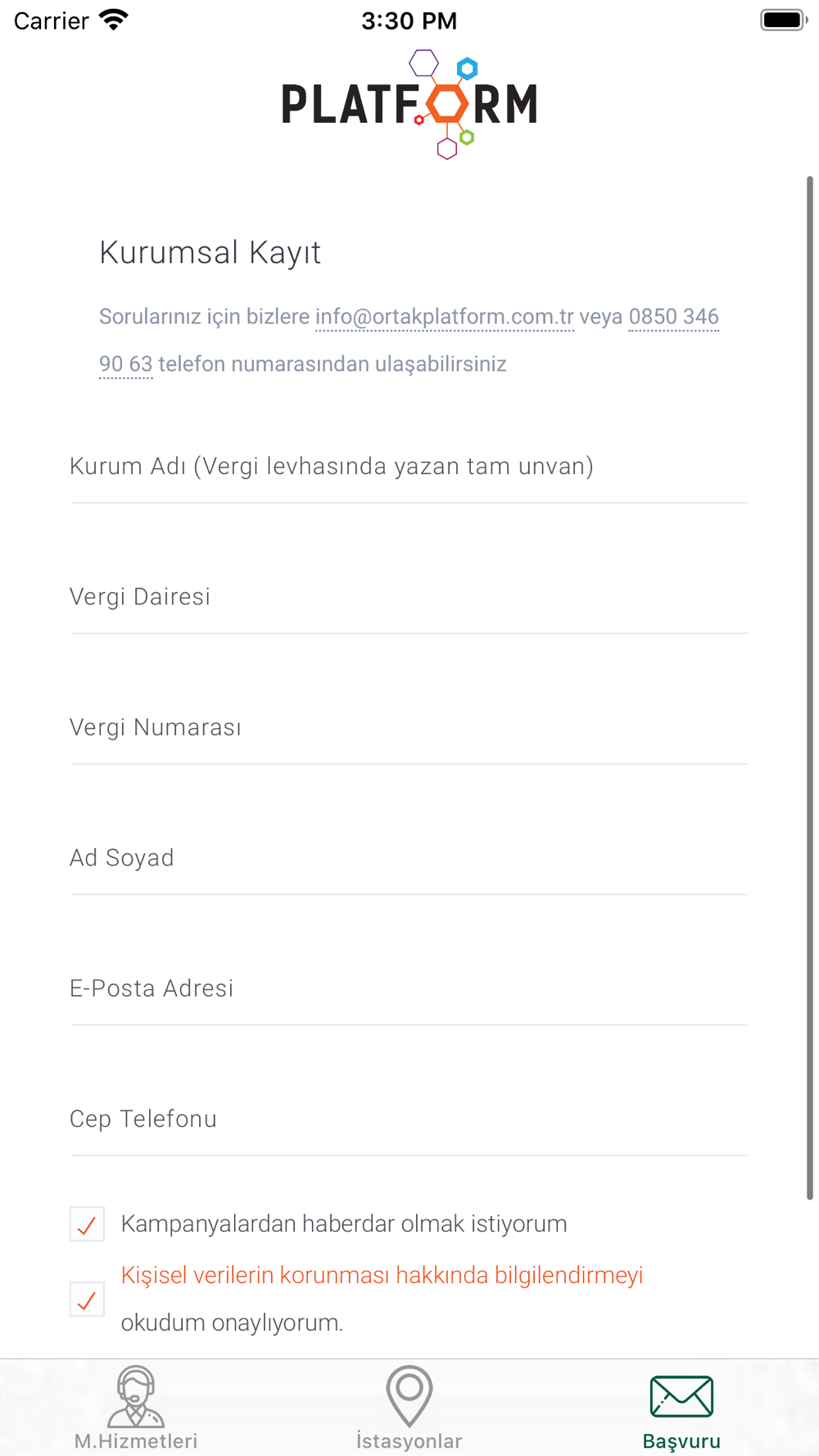Tap the Wi-Fi status icon
This screenshot has width=819, height=1456.
114,20
